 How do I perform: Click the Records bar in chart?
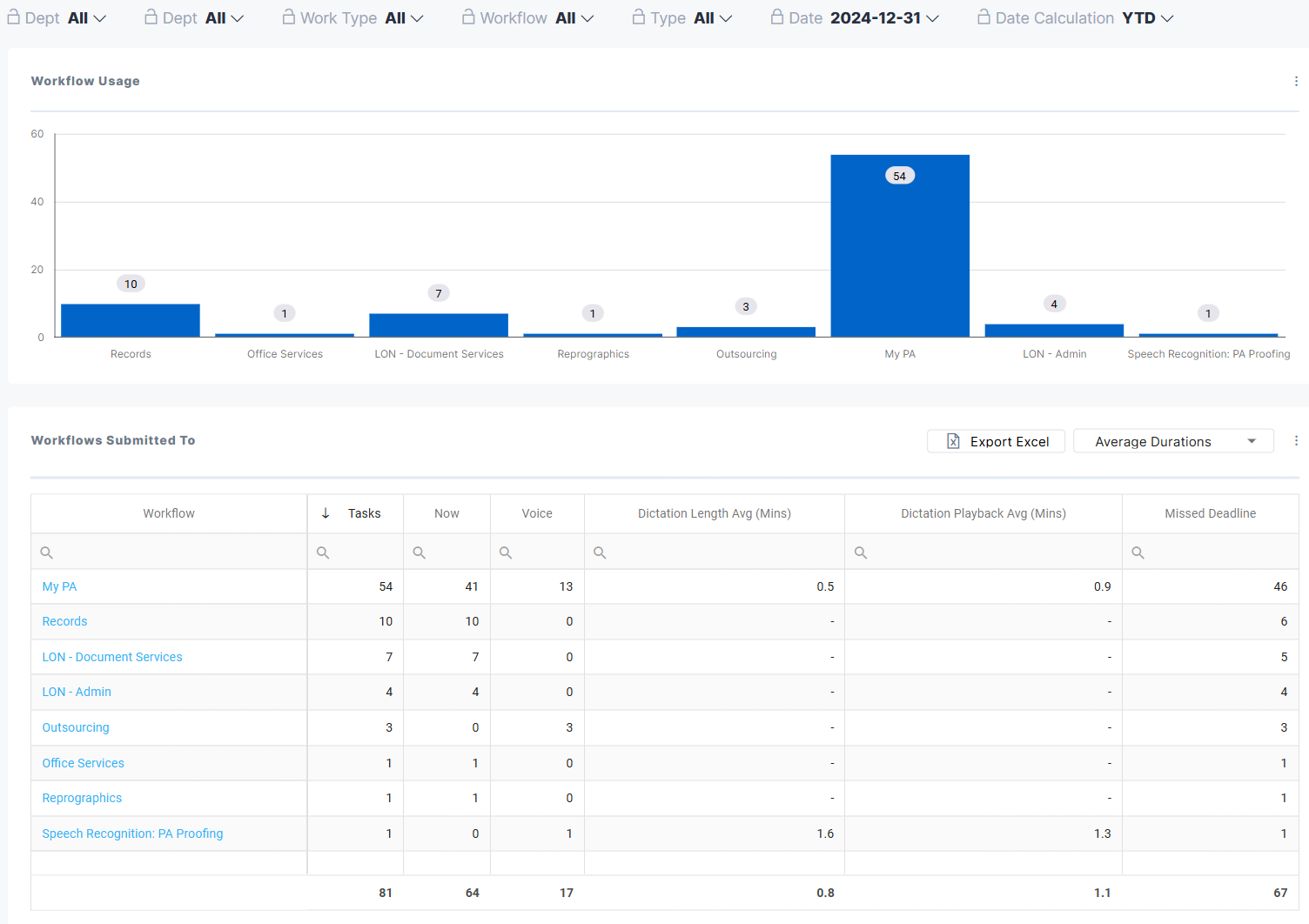(131, 320)
